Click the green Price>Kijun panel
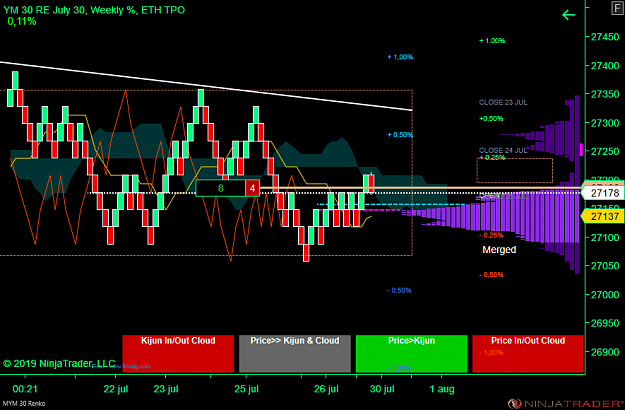Screen dimensions: 625x410 [411, 354]
